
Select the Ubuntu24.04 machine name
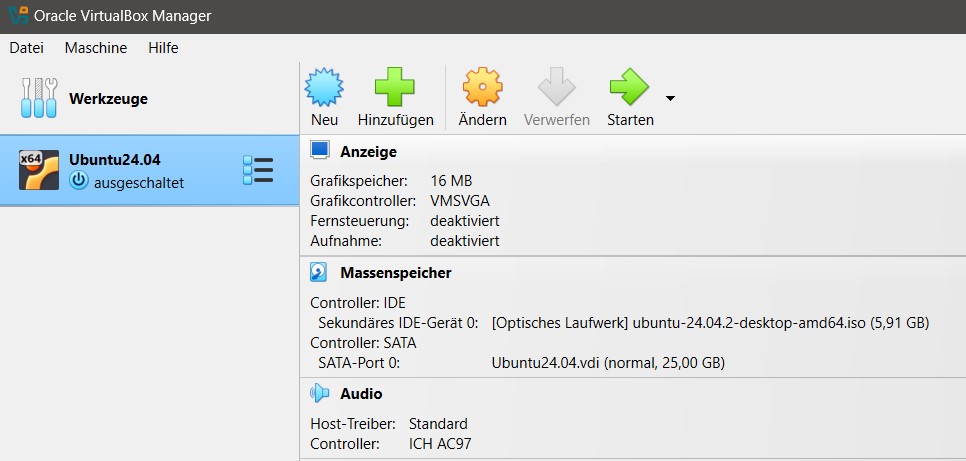[x=115, y=160]
